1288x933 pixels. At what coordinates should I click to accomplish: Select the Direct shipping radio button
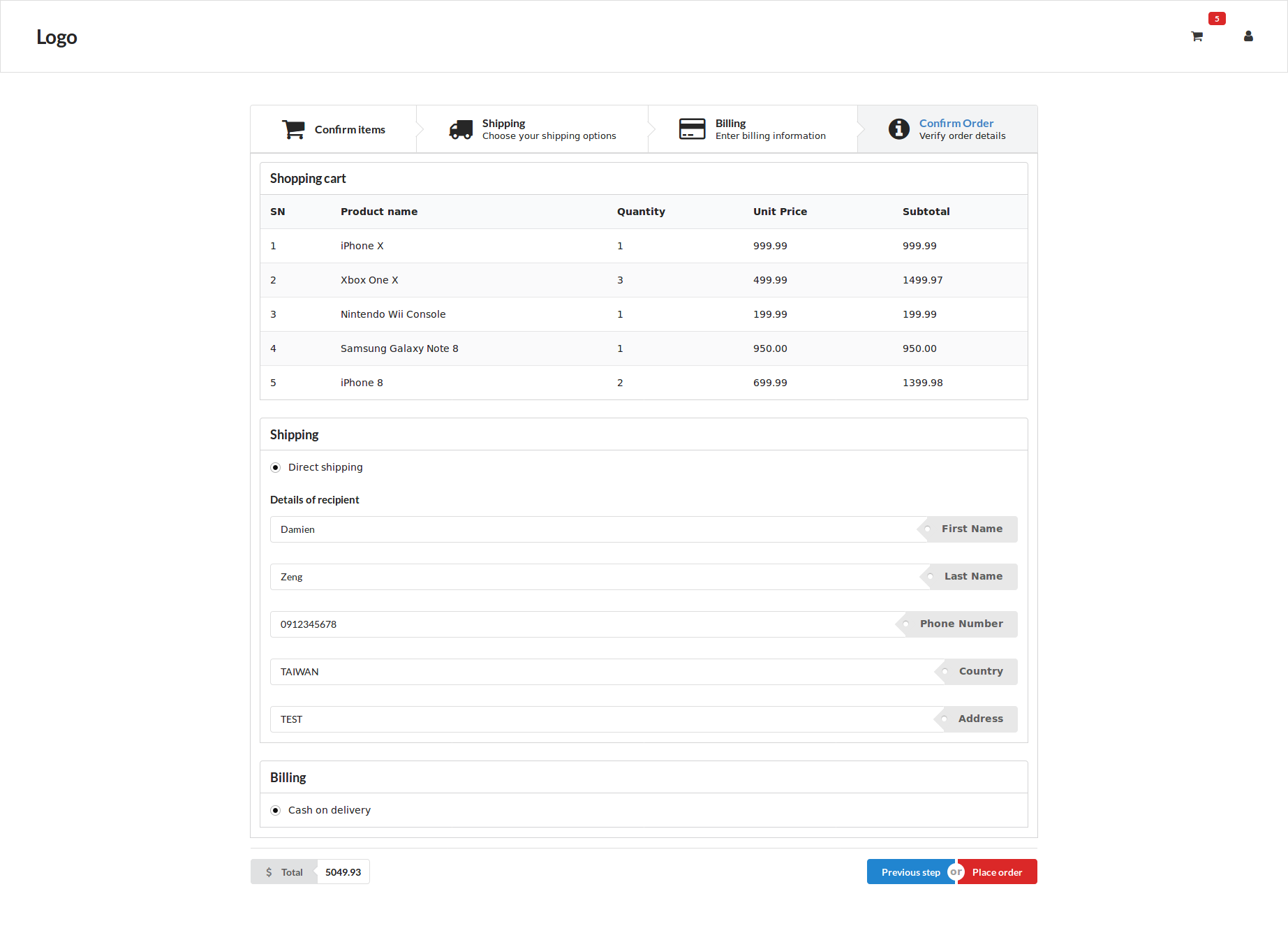pyautogui.click(x=276, y=466)
